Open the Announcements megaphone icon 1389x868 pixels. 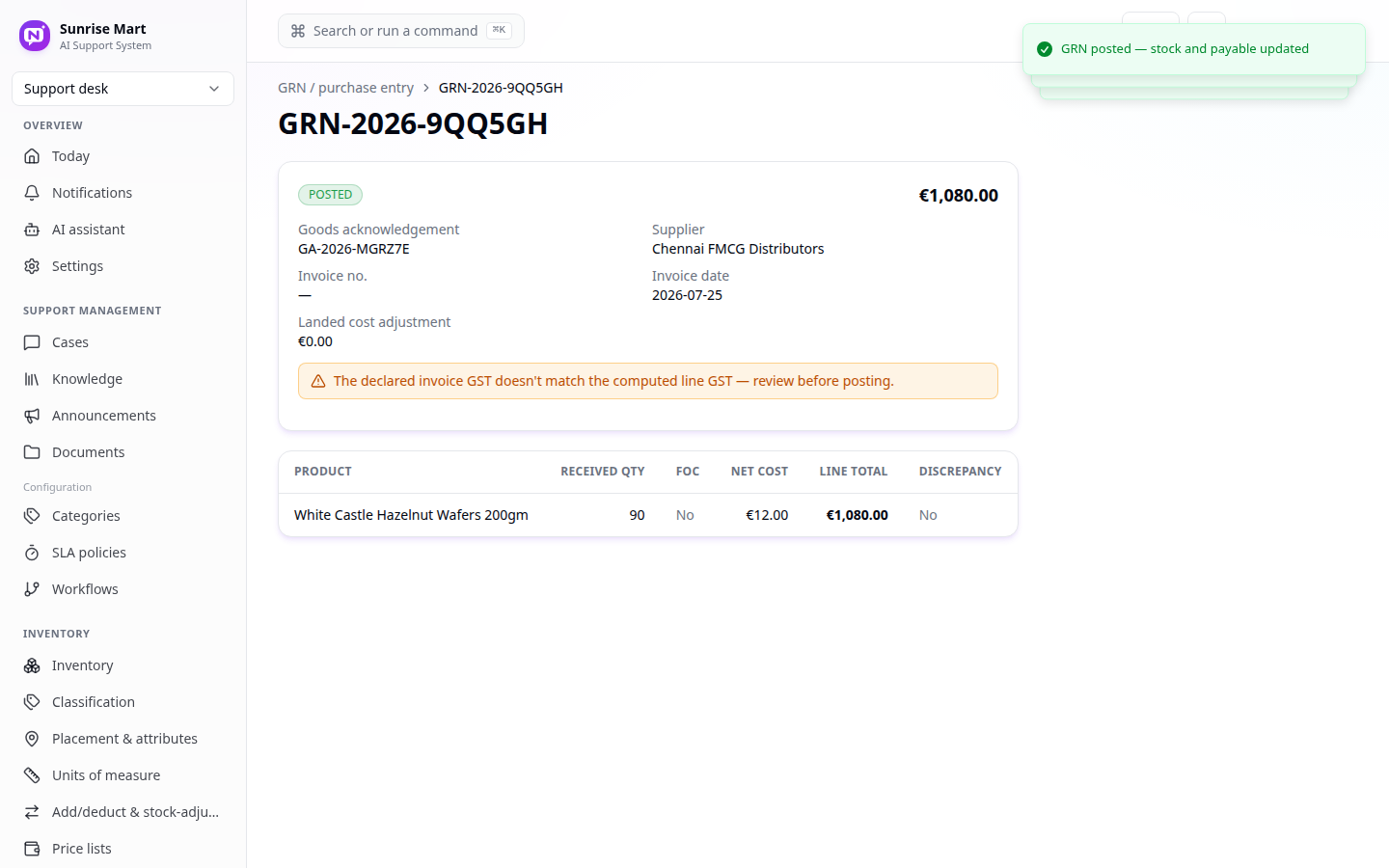[32, 416]
